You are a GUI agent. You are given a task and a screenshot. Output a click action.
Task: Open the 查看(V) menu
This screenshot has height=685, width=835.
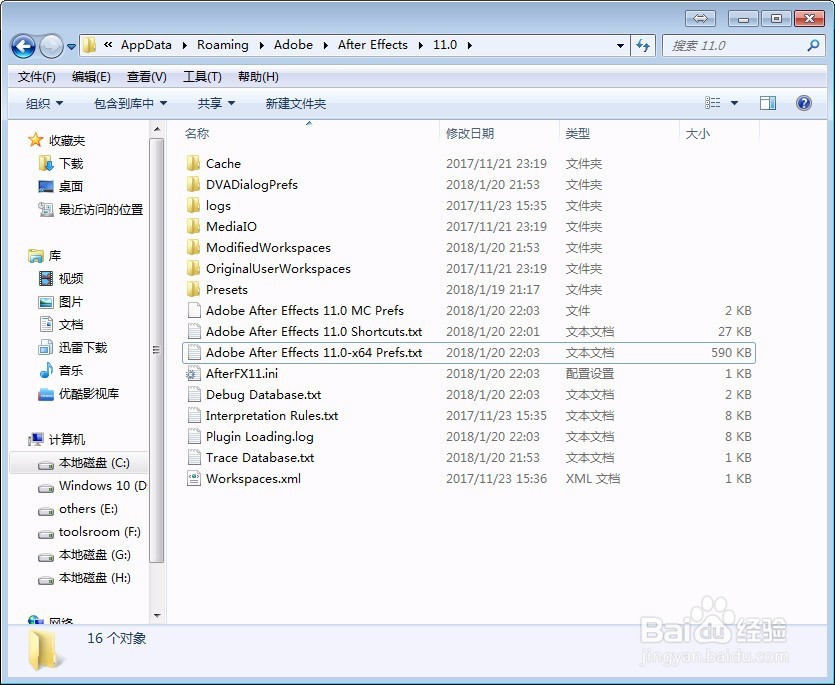pos(146,77)
